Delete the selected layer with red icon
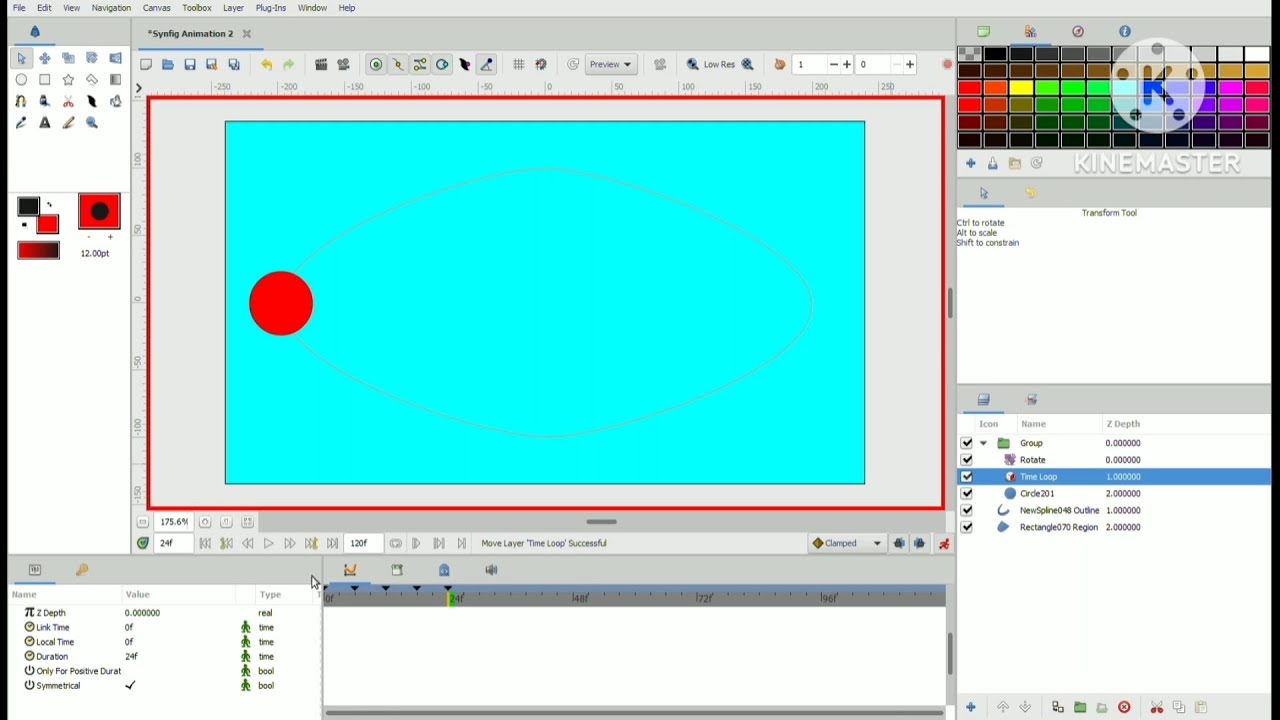The image size is (1280, 720). [1124, 708]
